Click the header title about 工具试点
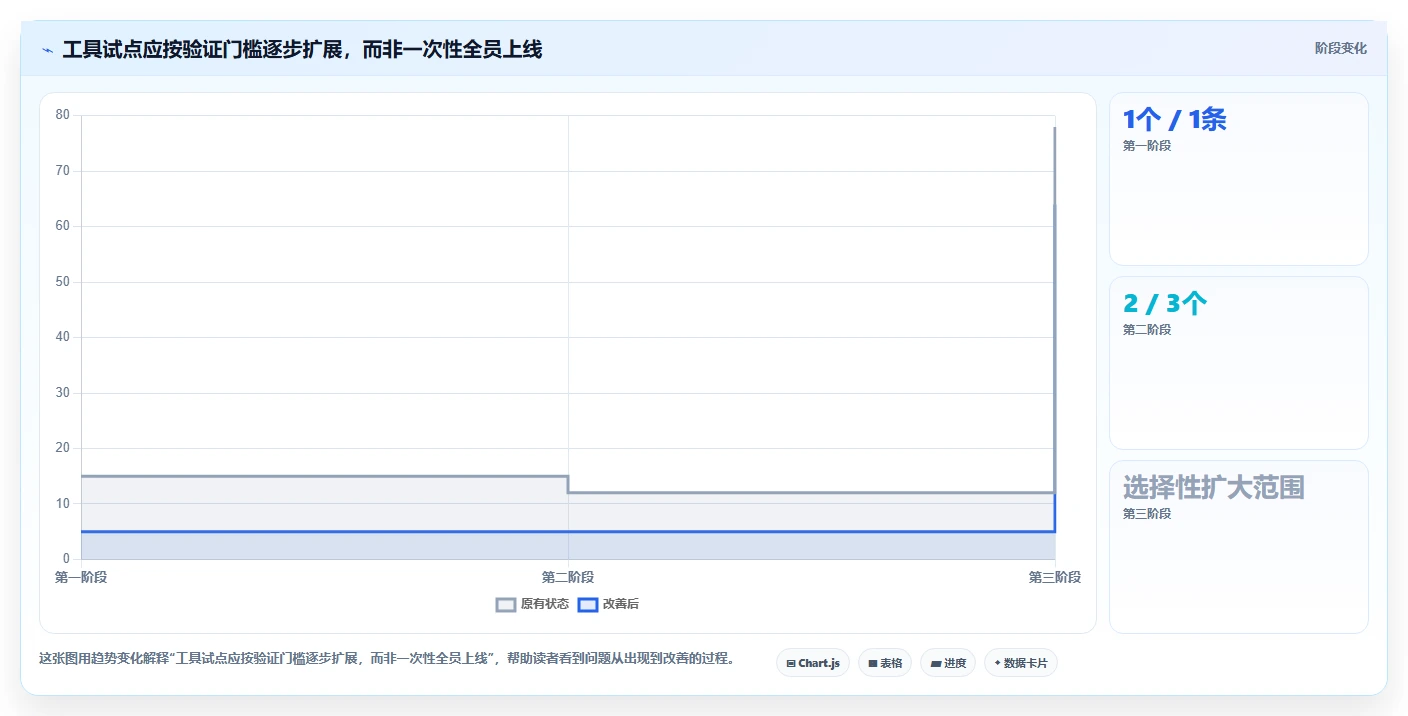This screenshot has width=1408, height=716. tap(302, 49)
